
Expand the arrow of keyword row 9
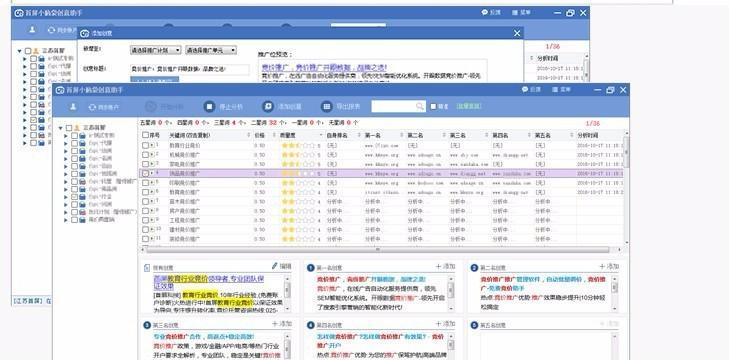(x=152, y=220)
